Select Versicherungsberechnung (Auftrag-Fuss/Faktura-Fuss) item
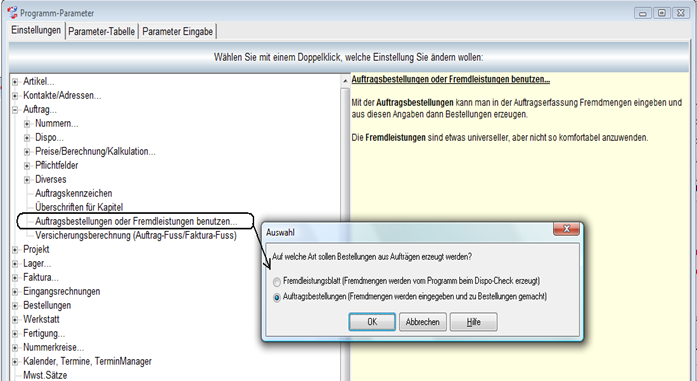Image resolution: width=697 pixels, height=381 pixels. click(x=136, y=235)
